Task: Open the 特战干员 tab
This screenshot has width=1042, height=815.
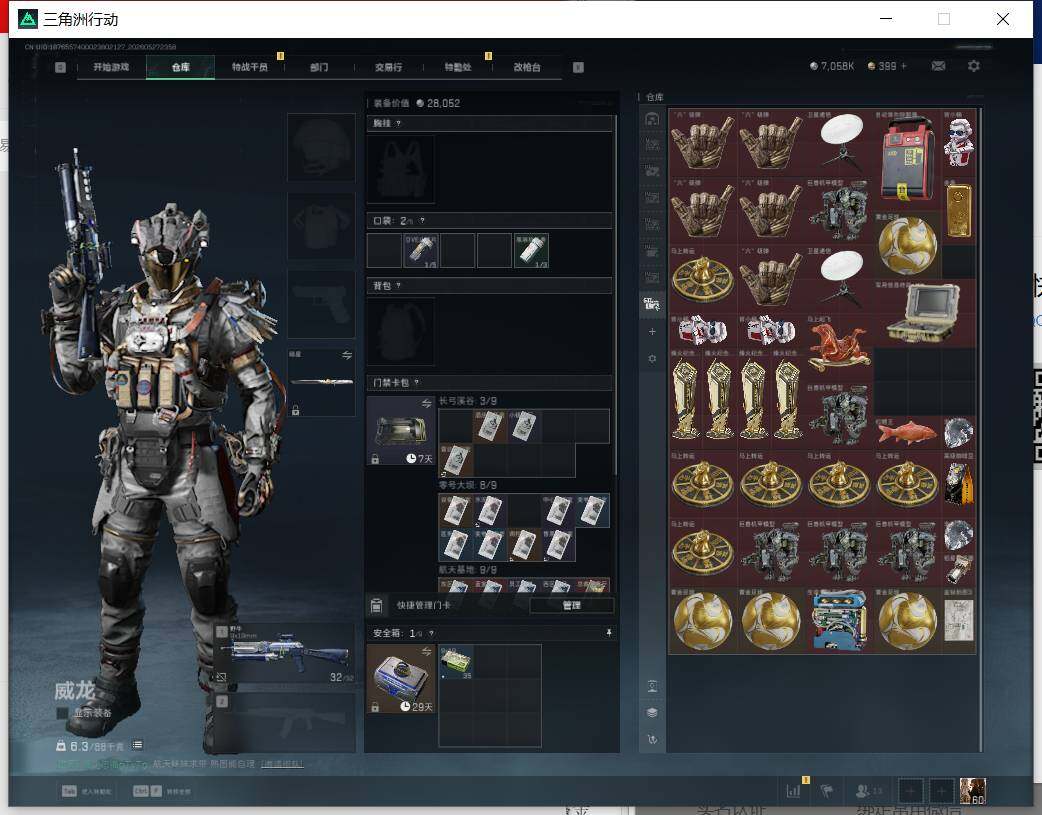Action: (249, 67)
